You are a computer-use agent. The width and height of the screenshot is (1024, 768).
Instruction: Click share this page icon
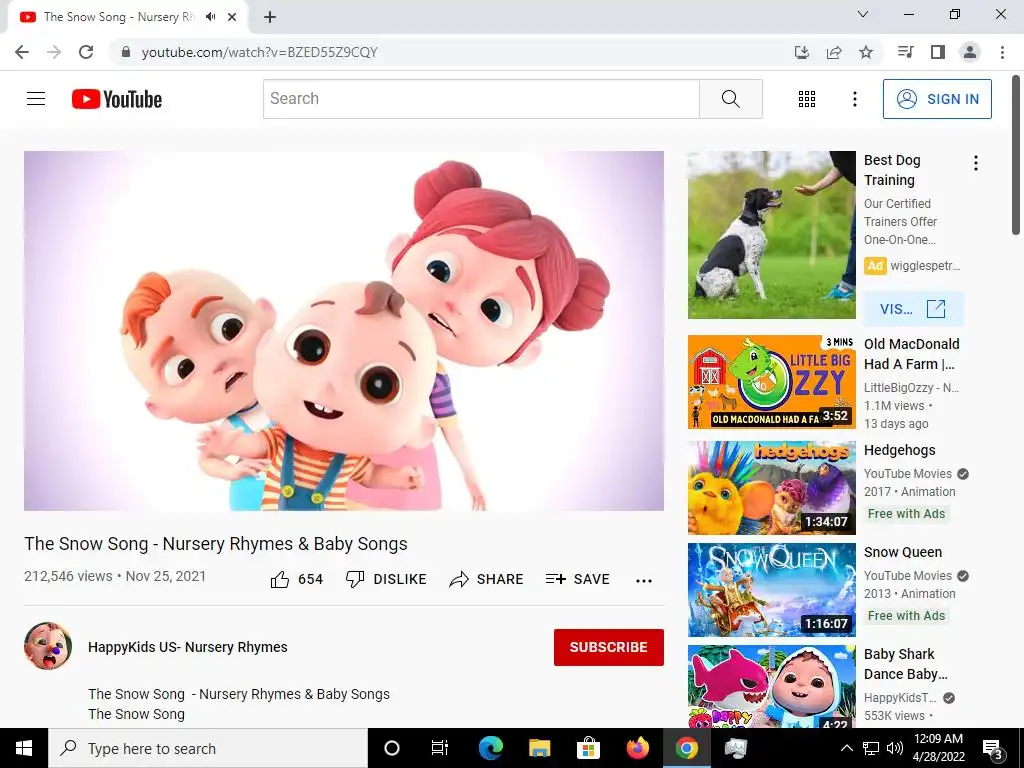tap(833, 52)
